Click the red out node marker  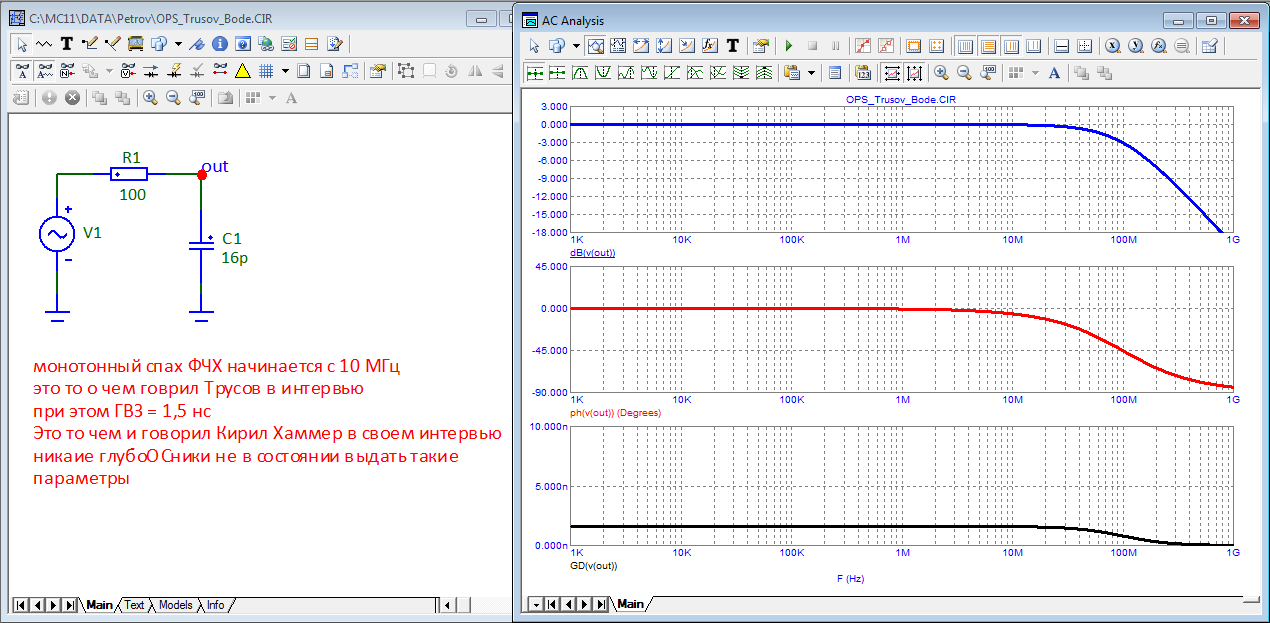tap(202, 174)
